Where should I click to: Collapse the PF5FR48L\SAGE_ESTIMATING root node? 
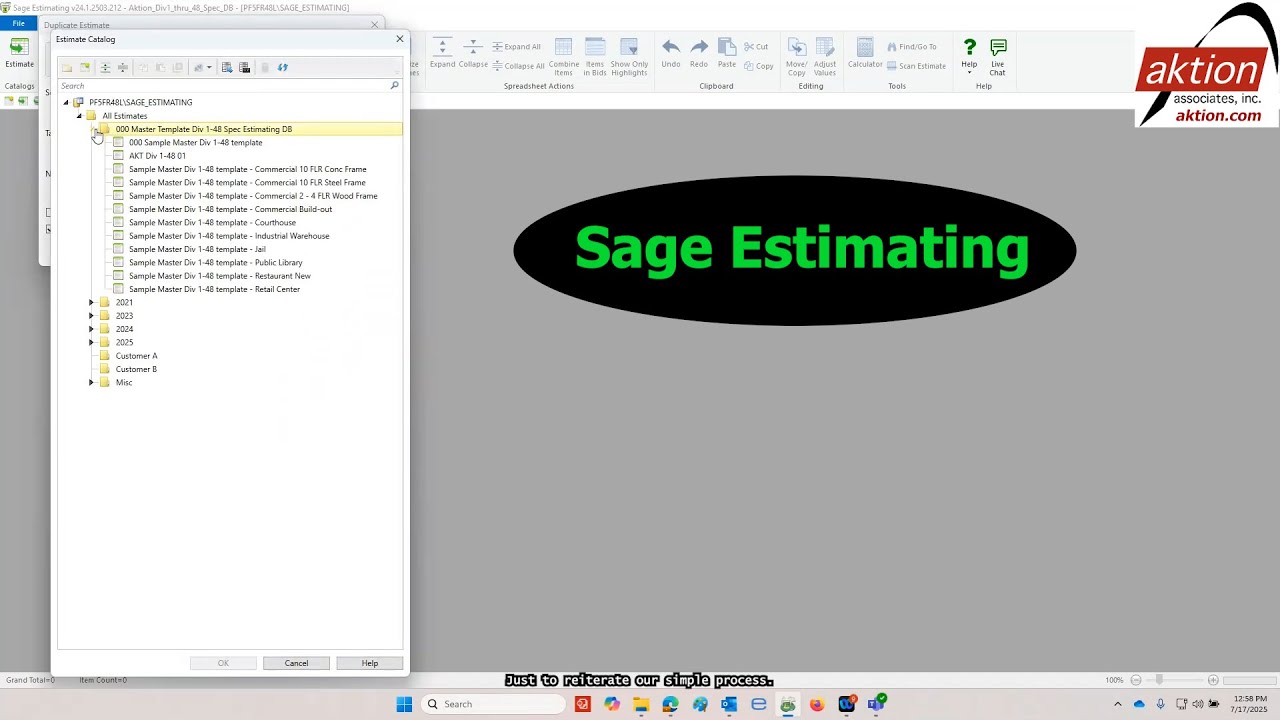(x=66, y=102)
